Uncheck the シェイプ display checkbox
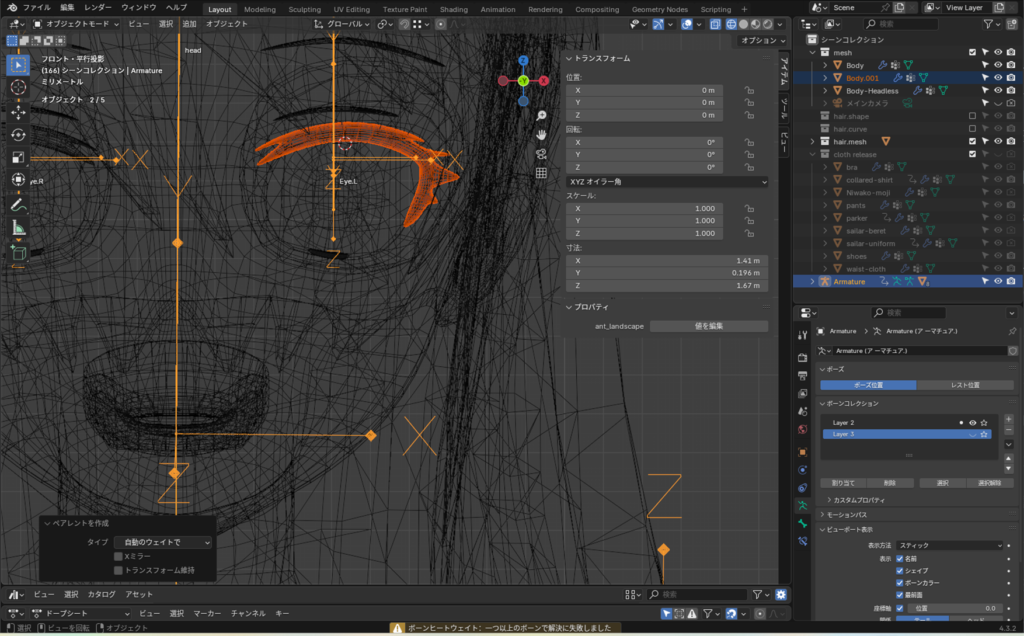This screenshot has height=636, width=1024. tap(900, 570)
